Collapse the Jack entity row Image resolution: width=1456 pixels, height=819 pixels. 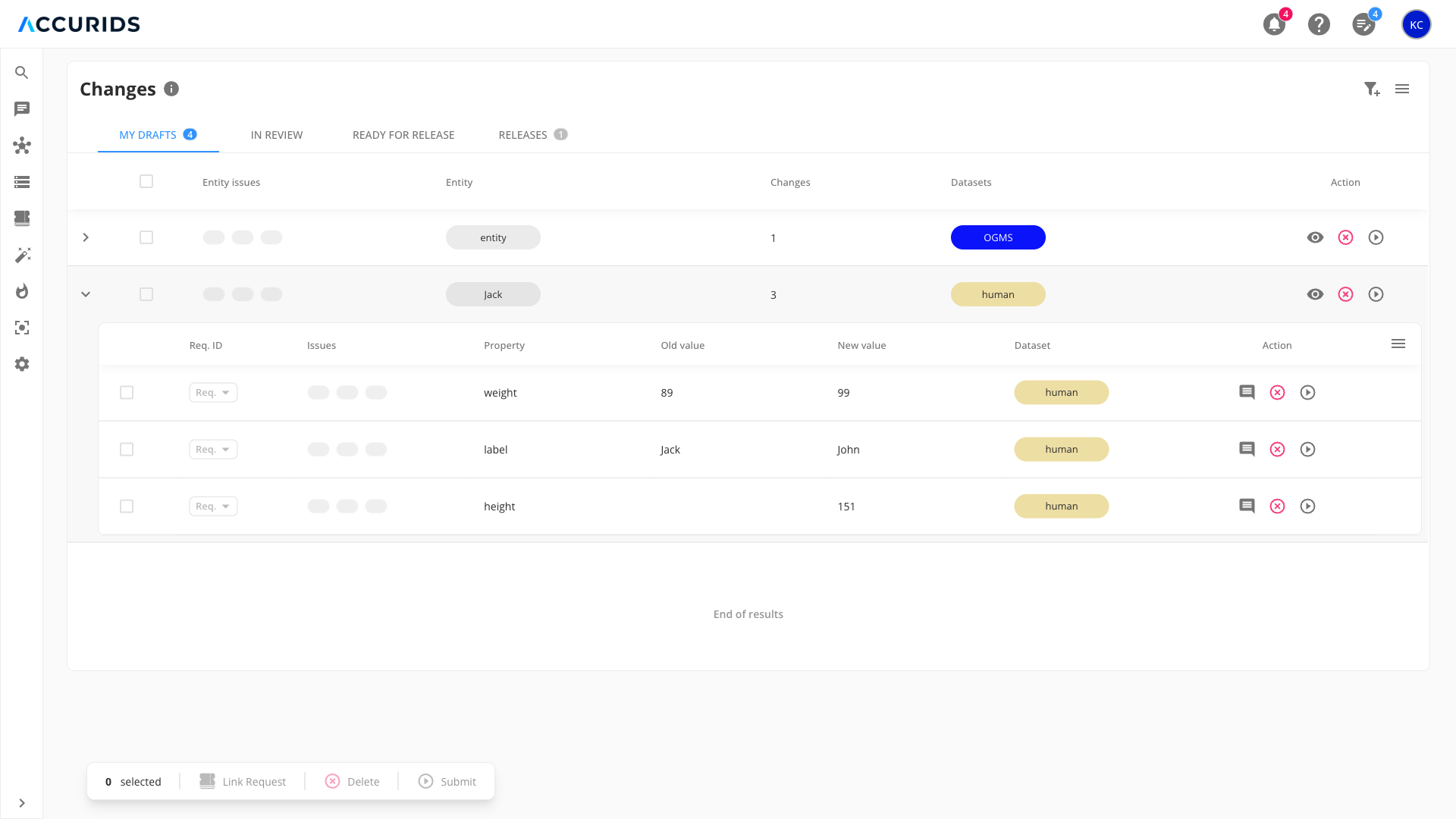[x=86, y=294]
